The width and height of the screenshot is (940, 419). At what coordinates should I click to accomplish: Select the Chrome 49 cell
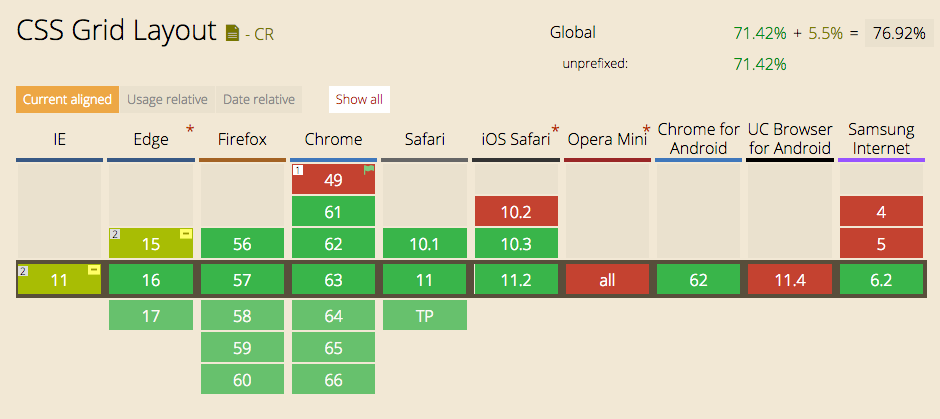pos(333,179)
